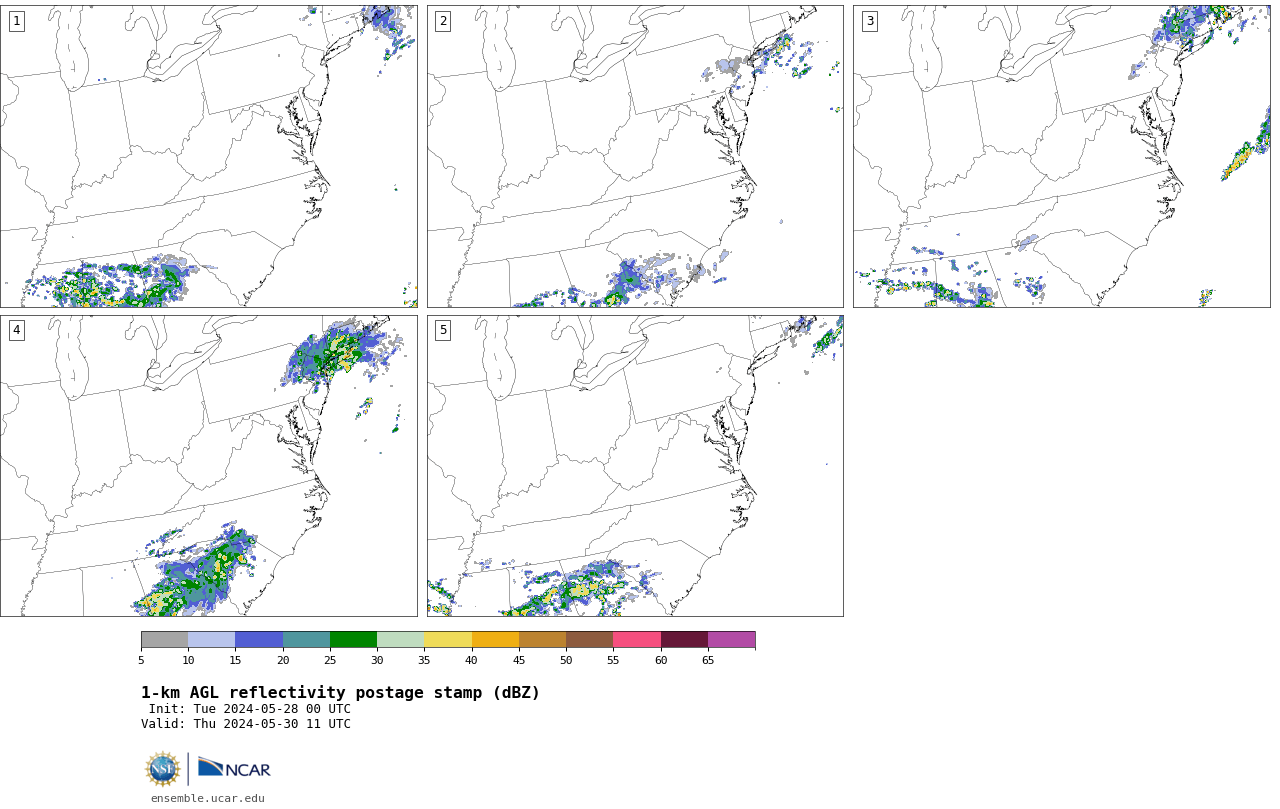Click the panel number label 3

869,21
